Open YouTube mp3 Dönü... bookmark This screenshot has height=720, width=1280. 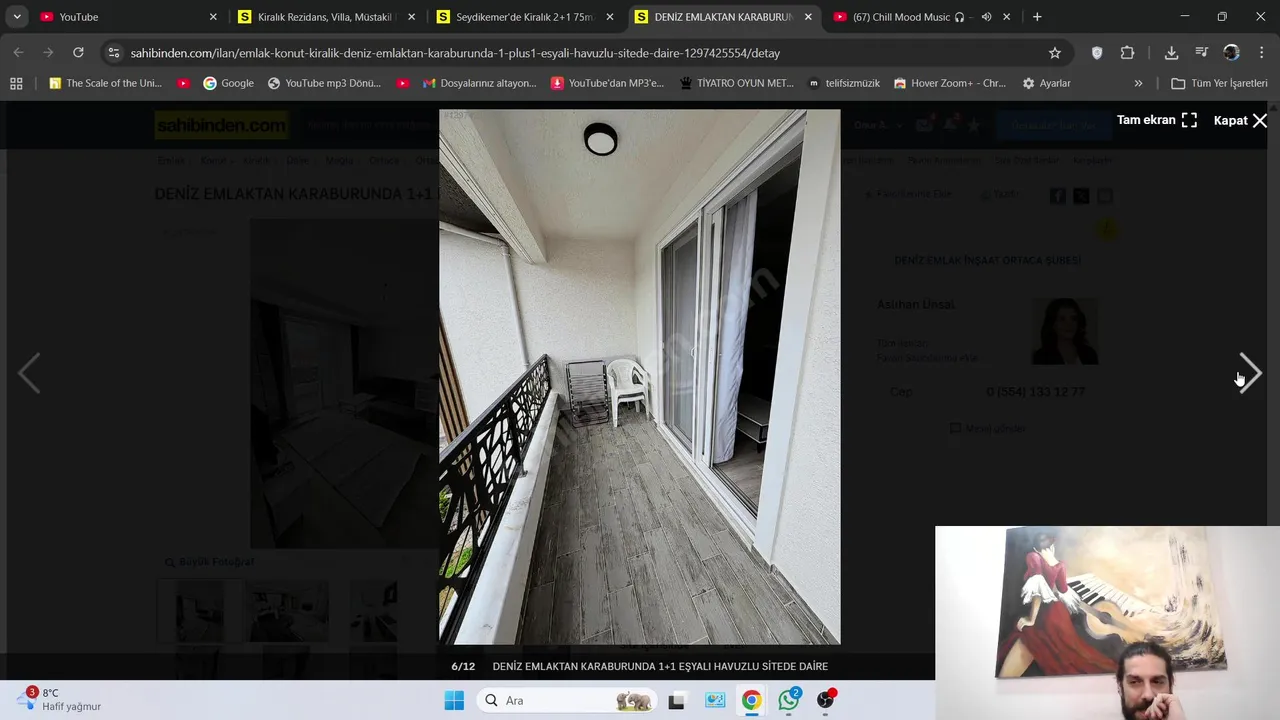coord(324,83)
